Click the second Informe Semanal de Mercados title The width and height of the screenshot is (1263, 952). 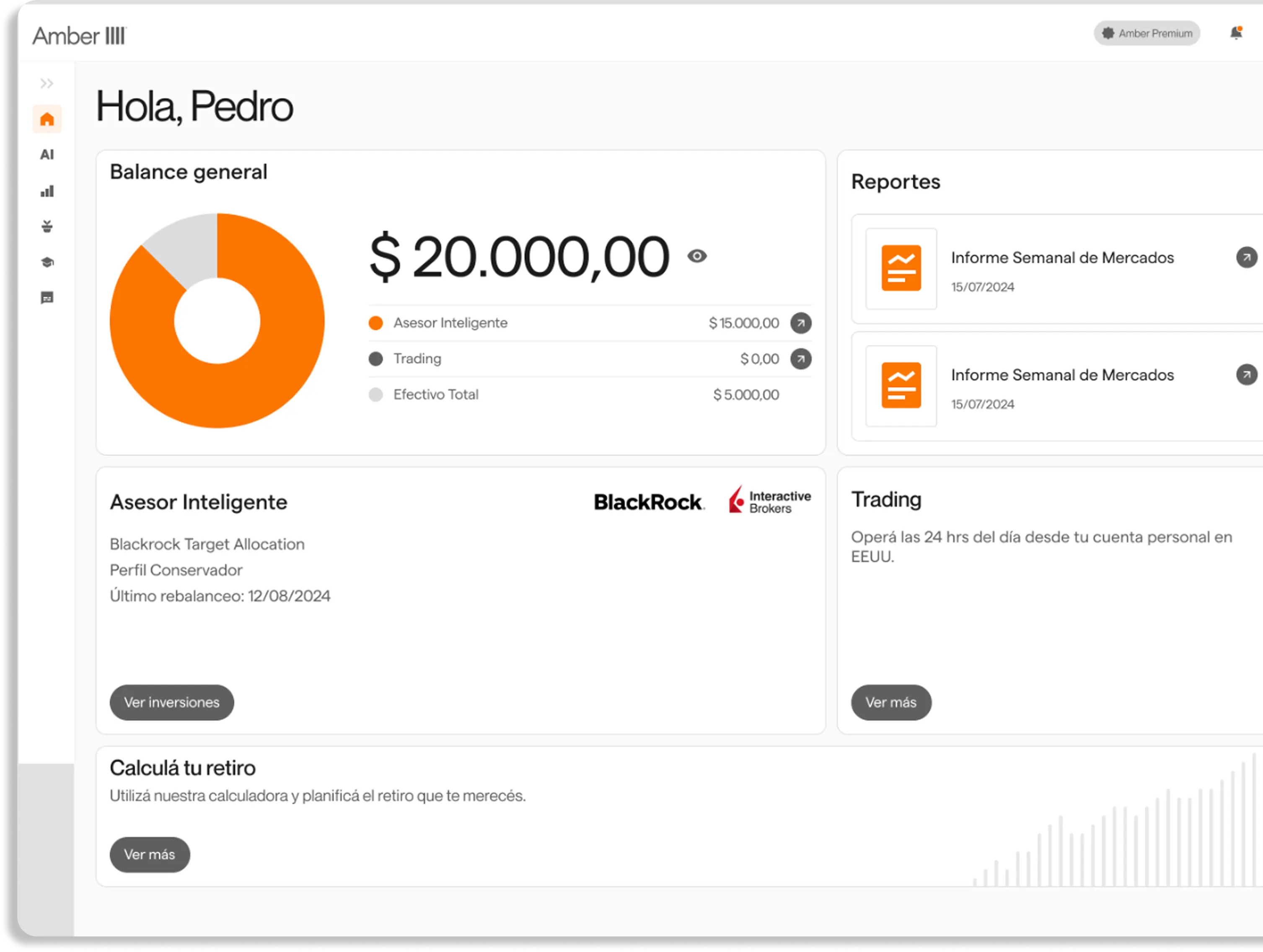[1063, 375]
